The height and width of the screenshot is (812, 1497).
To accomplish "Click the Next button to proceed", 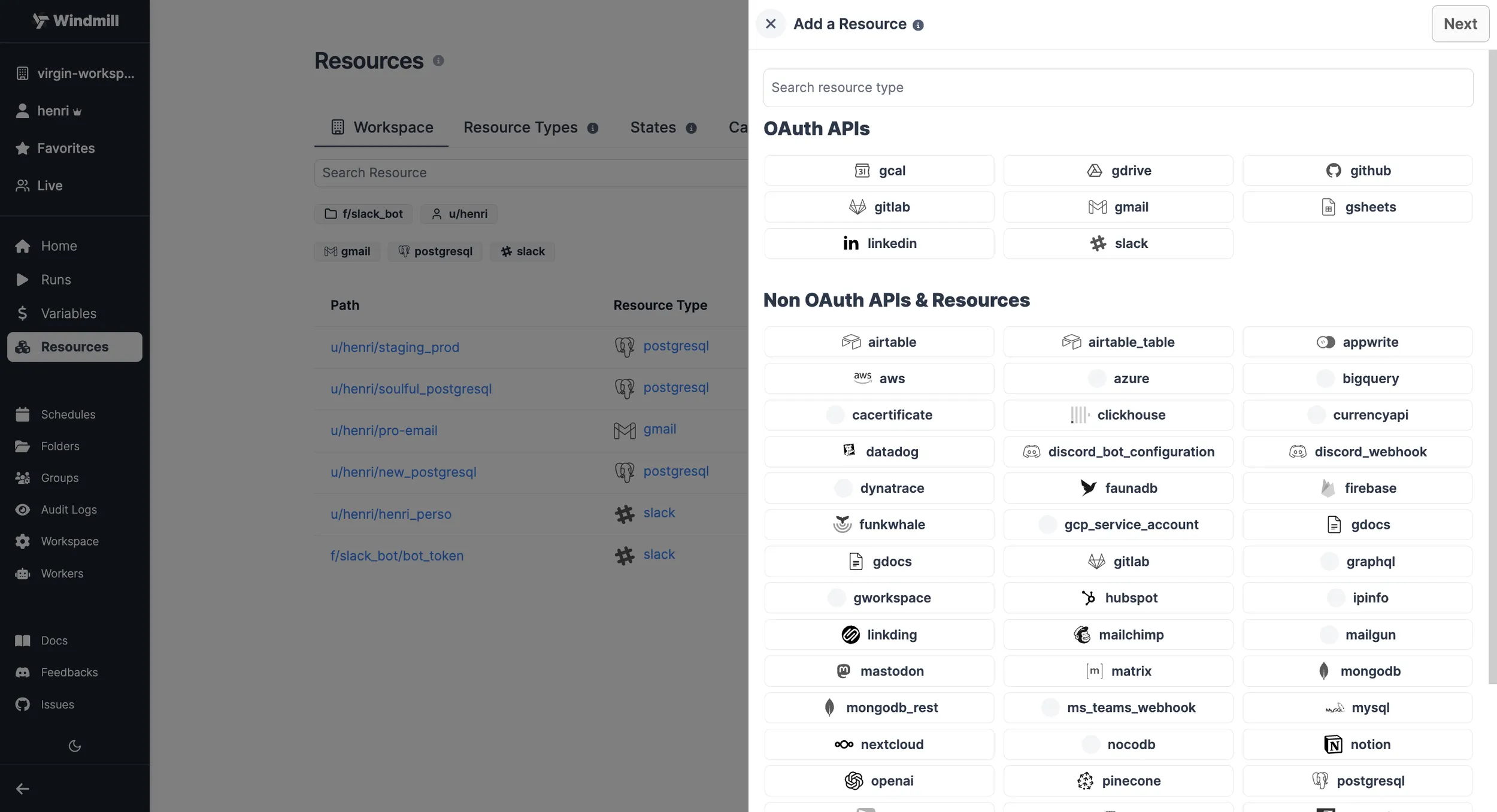I will (x=1459, y=23).
